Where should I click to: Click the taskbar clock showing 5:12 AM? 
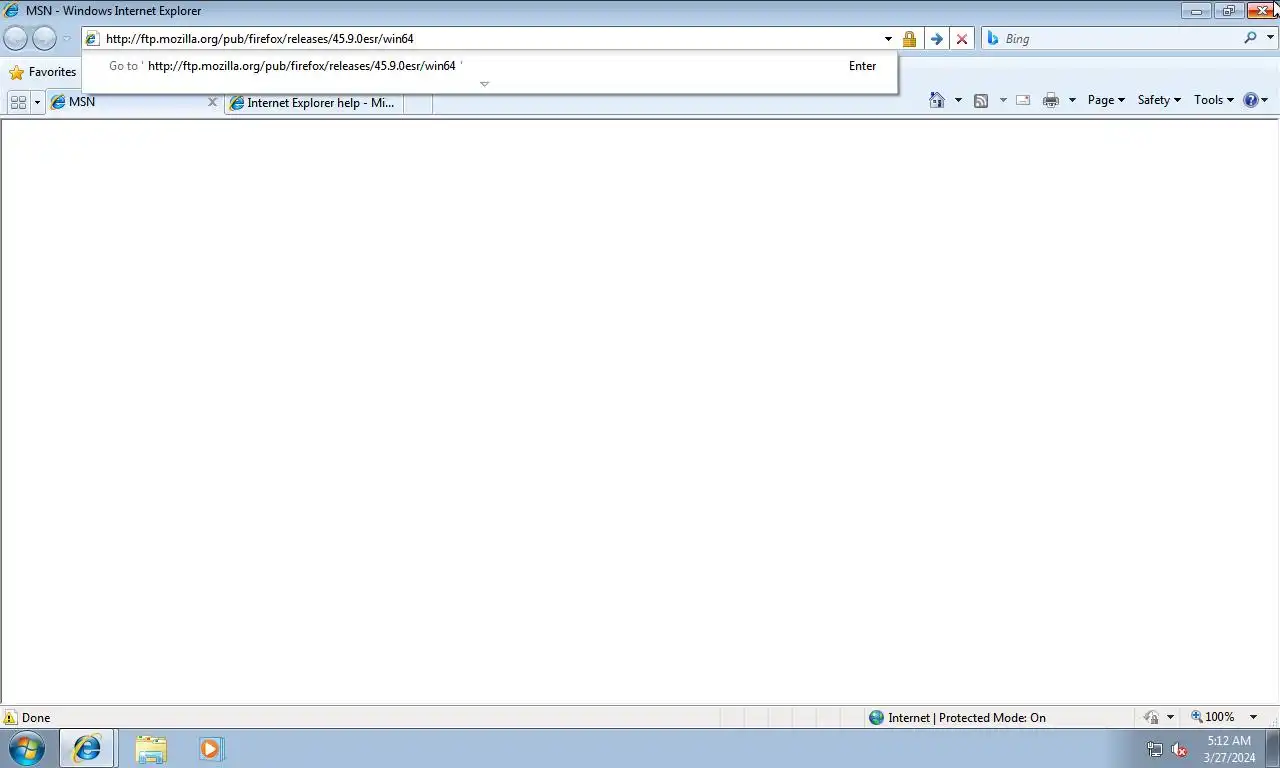point(1229,749)
